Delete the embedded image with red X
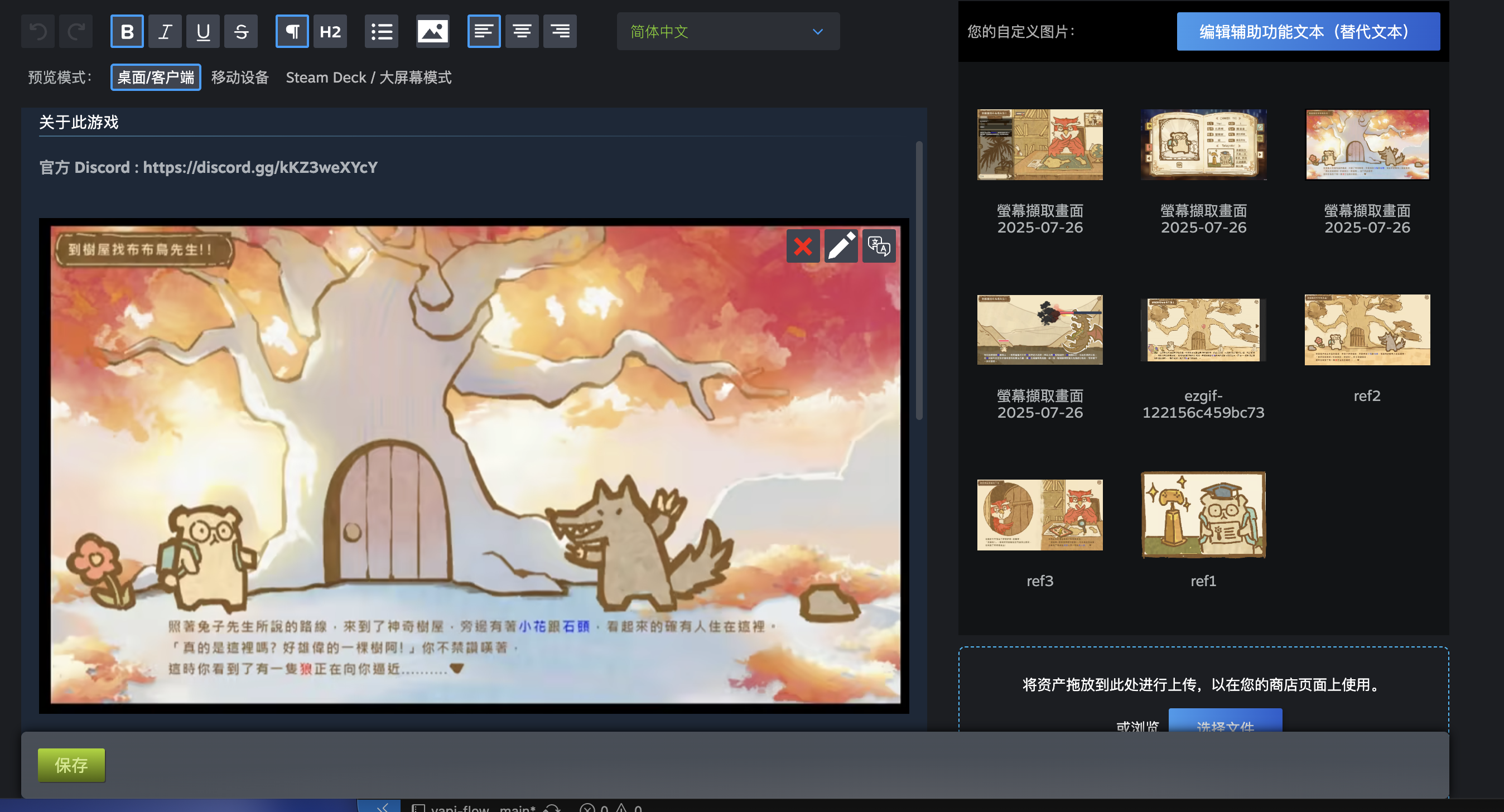 coord(803,246)
